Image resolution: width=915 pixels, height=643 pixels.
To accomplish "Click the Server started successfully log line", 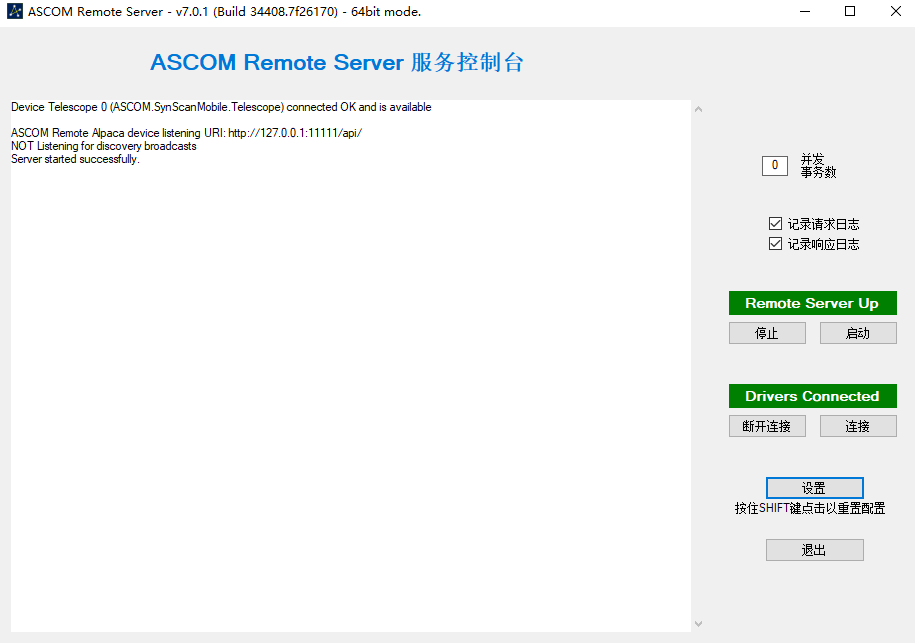I will pyautogui.click(x=75, y=159).
